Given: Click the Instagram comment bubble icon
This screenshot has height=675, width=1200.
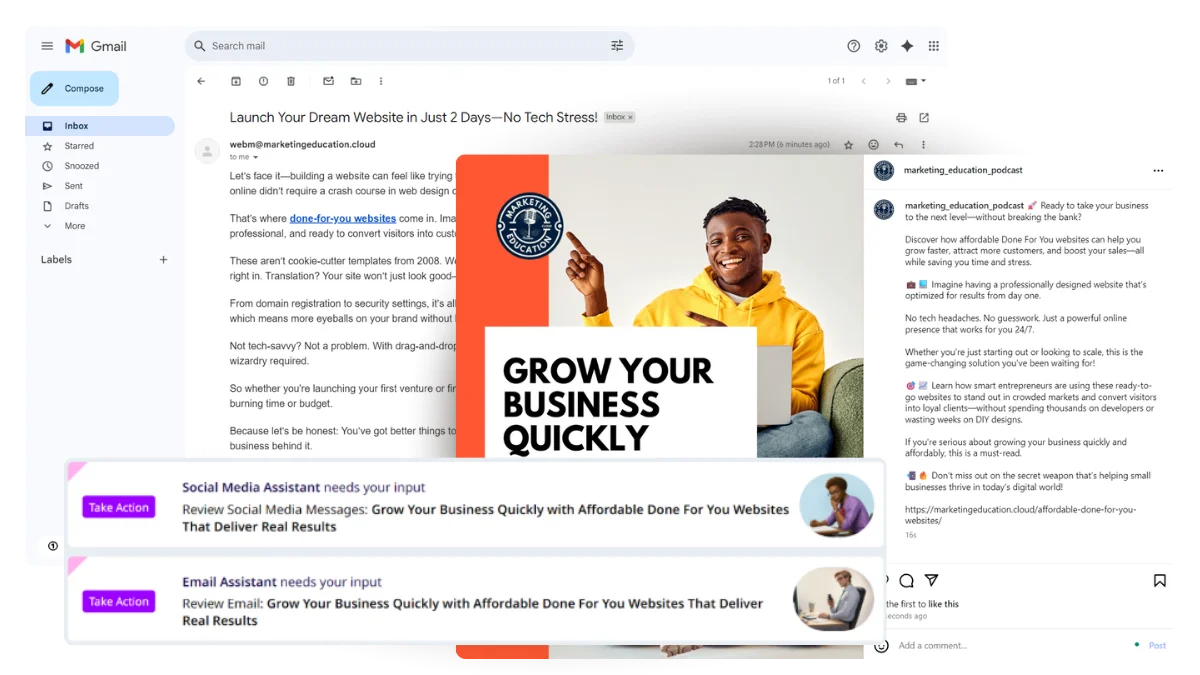Looking at the screenshot, I should coord(906,581).
